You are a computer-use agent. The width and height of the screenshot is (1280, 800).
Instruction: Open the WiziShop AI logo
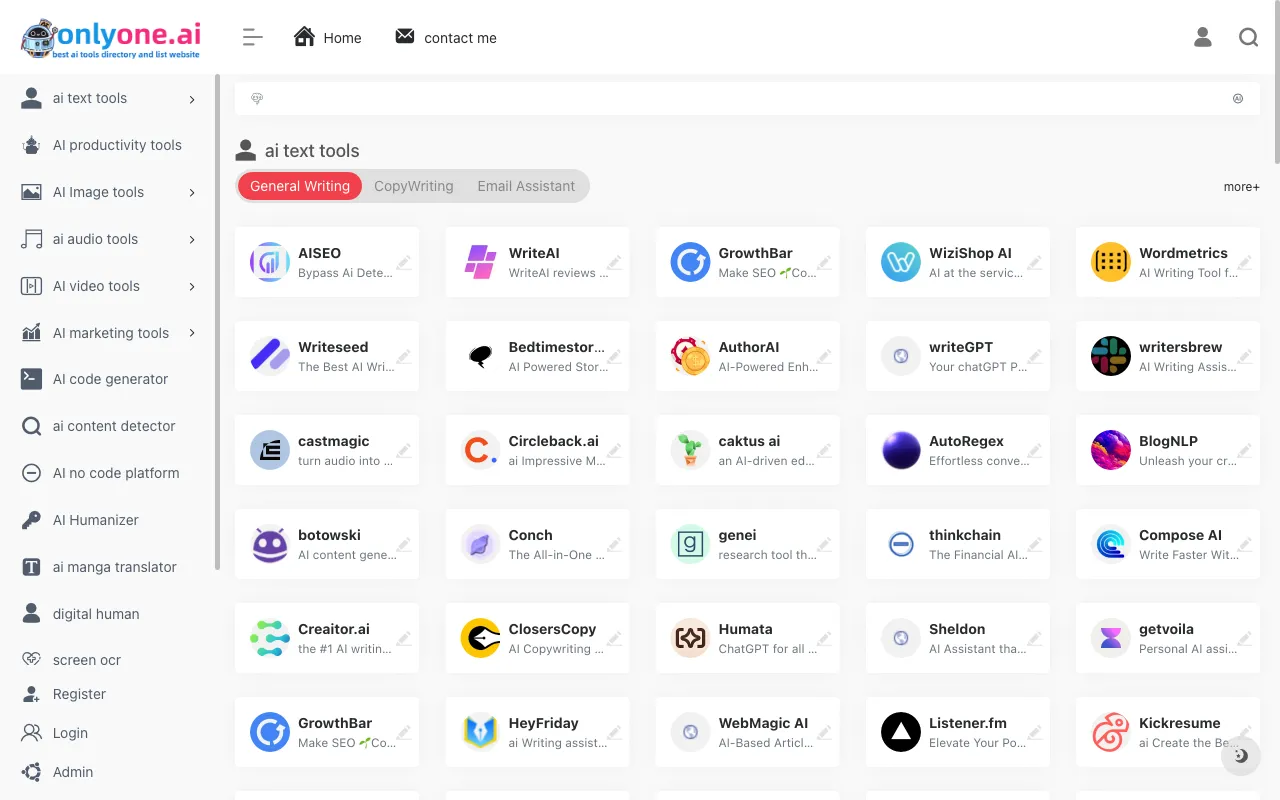coord(901,262)
